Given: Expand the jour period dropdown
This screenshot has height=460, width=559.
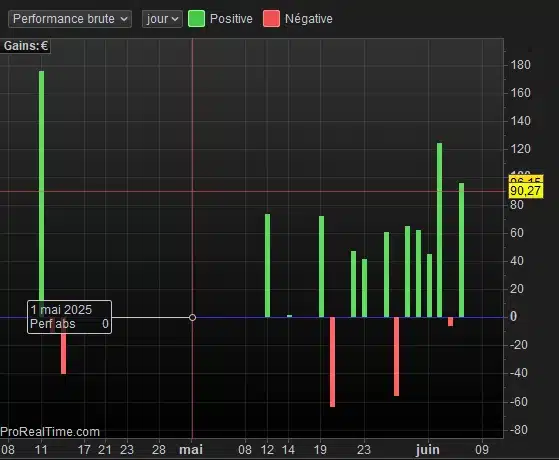Looking at the screenshot, I should click(x=162, y=19).
